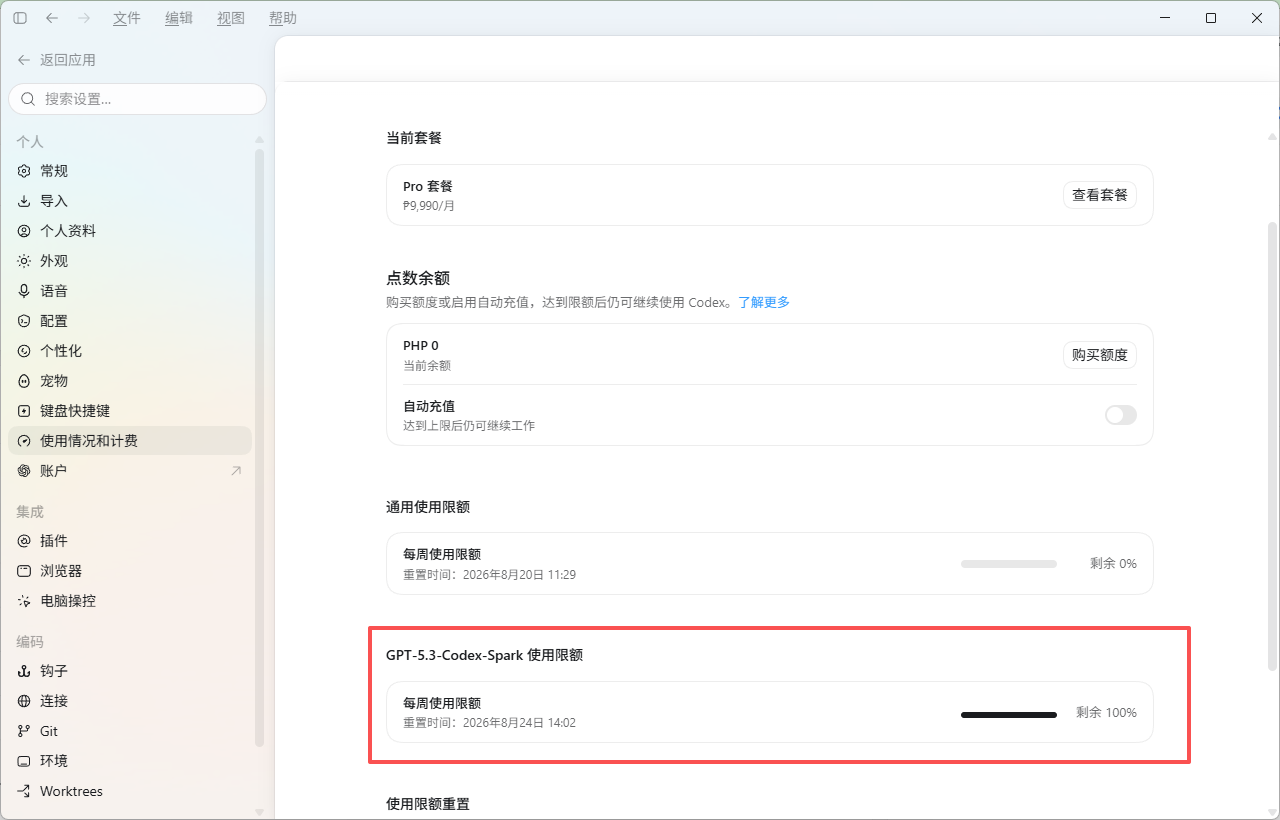Click the logo icon beside 账户
Screen dimensions: 1280x820
click(x=24, y=471)
